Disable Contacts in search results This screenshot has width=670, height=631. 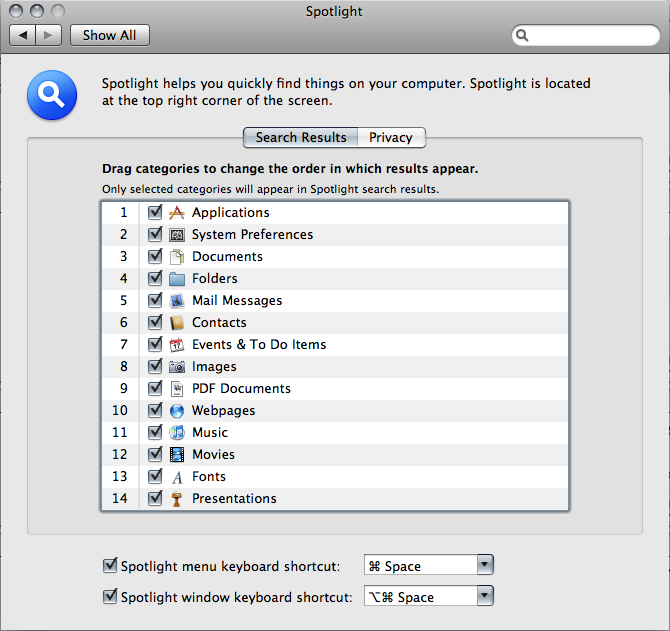coord(155,322)
